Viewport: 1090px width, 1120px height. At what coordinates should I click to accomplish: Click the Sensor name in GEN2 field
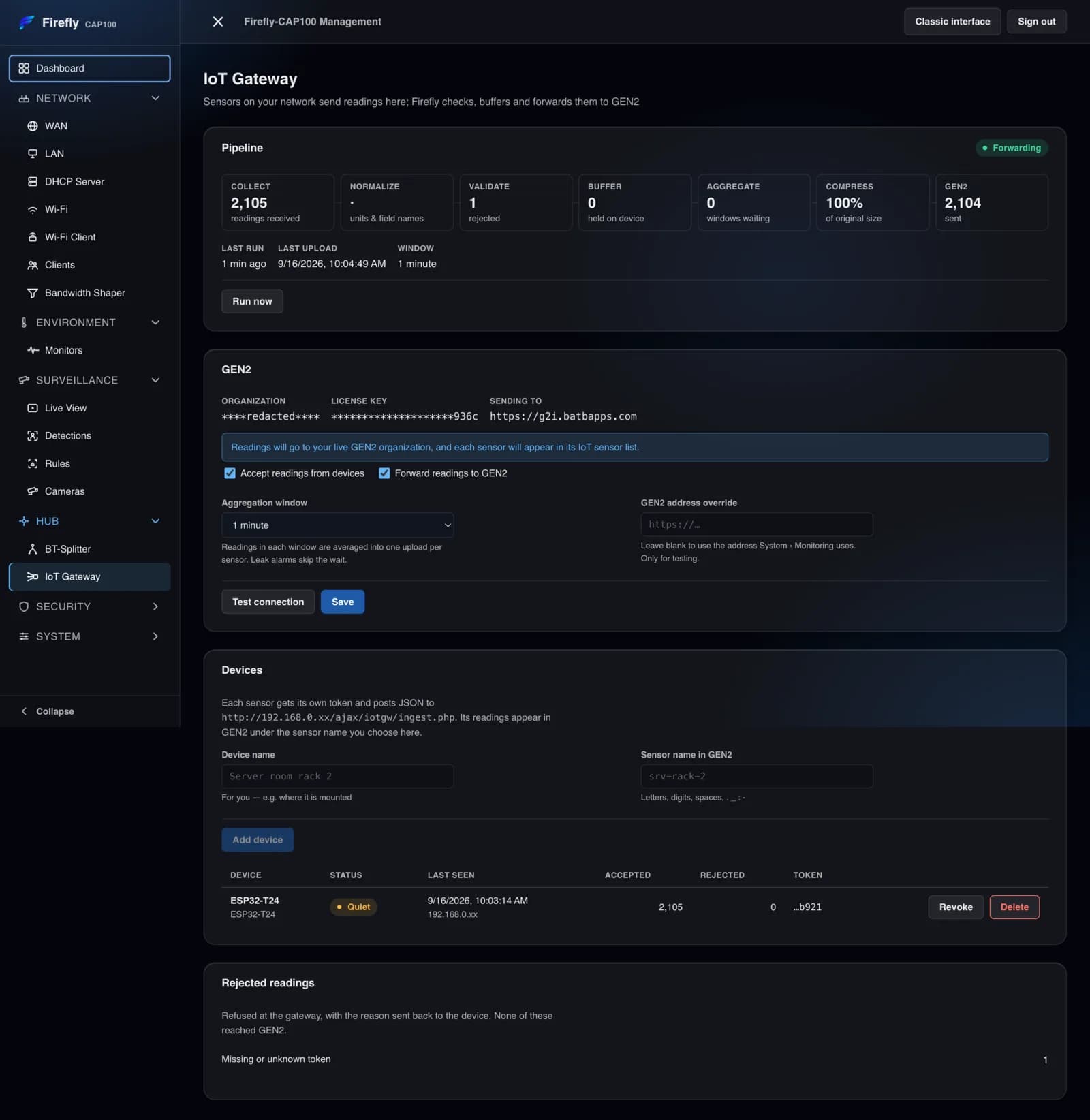[x=756, y=777]
